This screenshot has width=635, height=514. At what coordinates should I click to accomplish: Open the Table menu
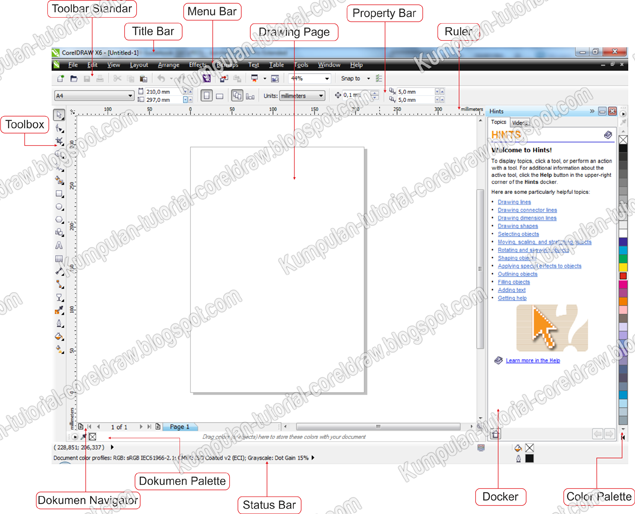(x=276, y=65)
